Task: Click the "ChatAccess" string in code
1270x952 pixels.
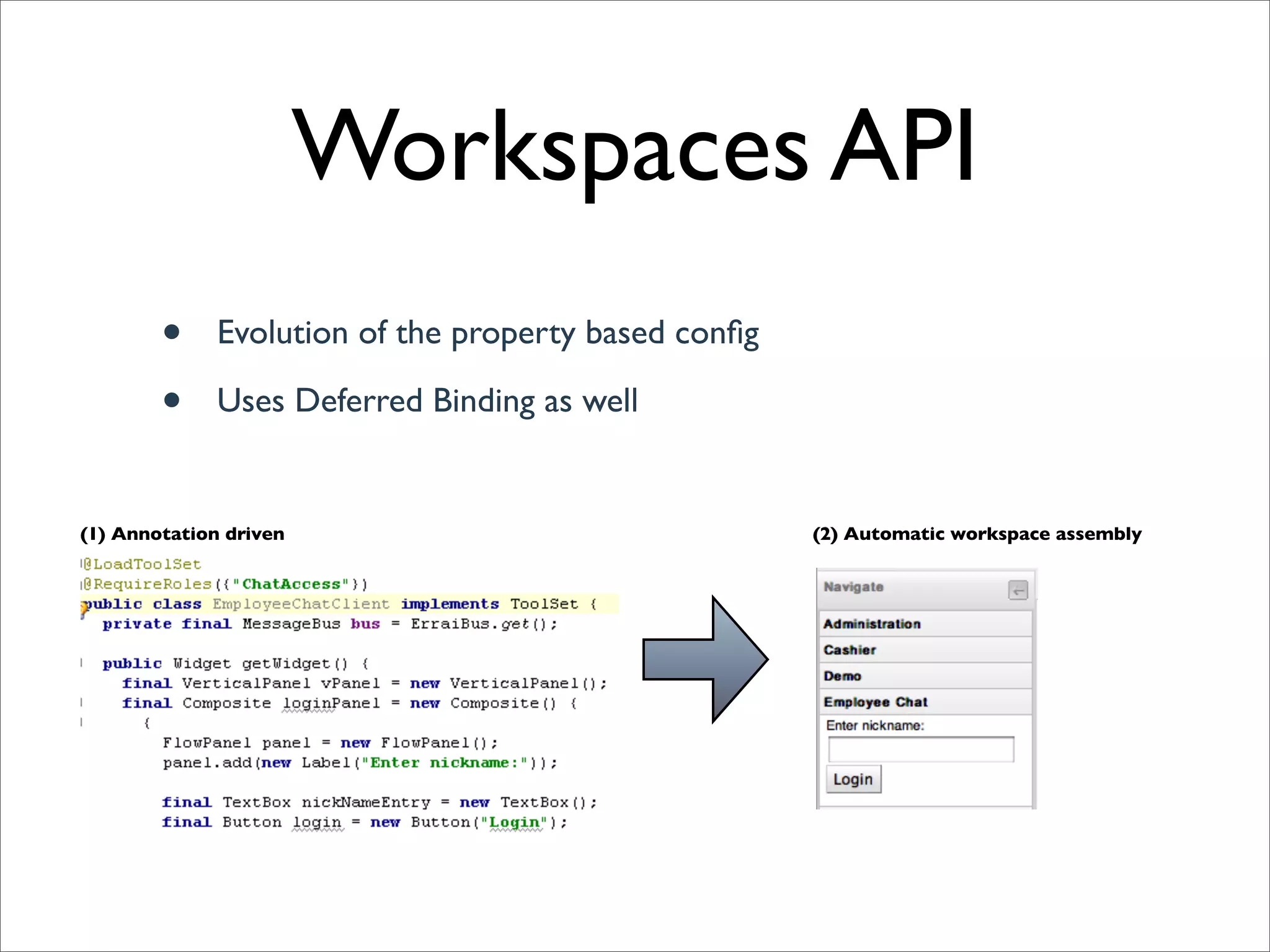Action: point(291,584)
